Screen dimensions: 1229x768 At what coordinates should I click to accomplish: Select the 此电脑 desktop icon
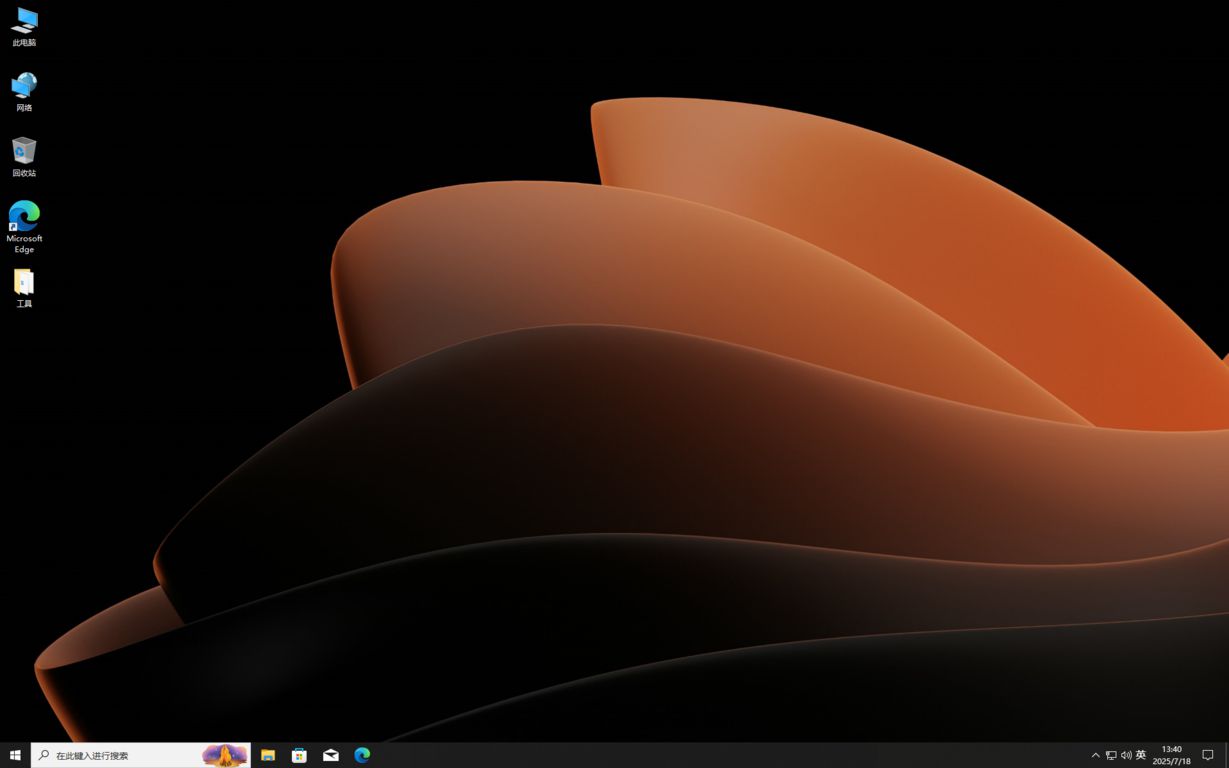pos(24,27)
